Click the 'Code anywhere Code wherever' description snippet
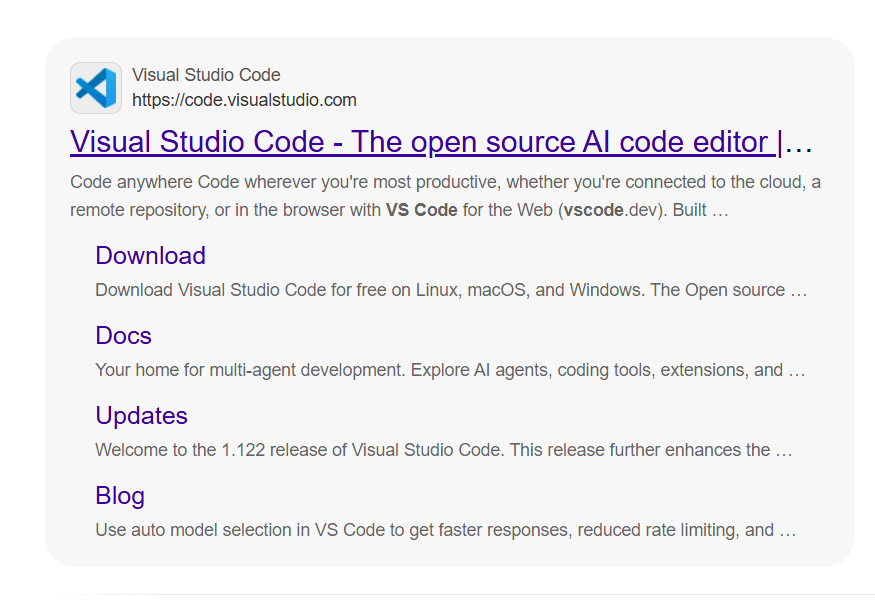The height and width of the screenshot is (605, 875). point(445,196)
